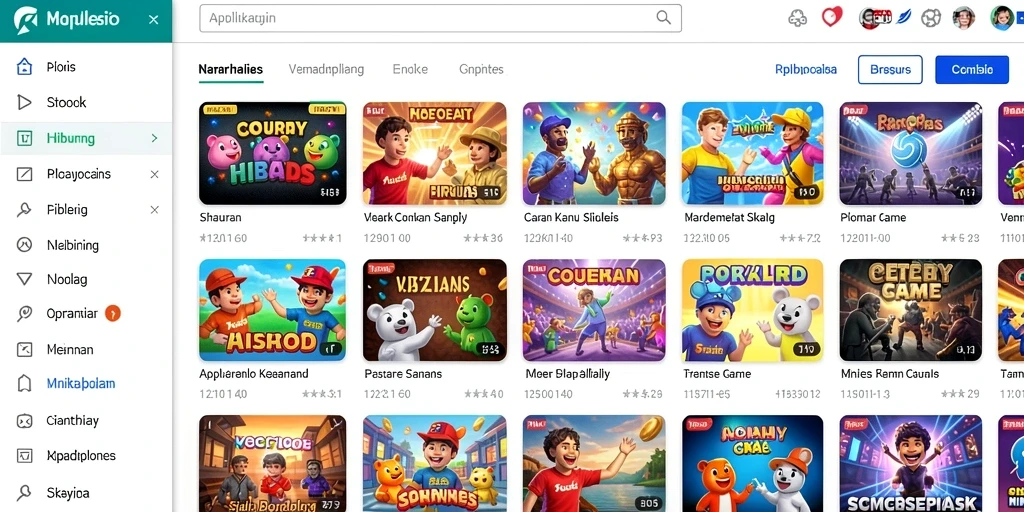Screen dimensions: 1024x512
Task: Open the orange bear and white dog thumbnail
Action: click(752, 464)
